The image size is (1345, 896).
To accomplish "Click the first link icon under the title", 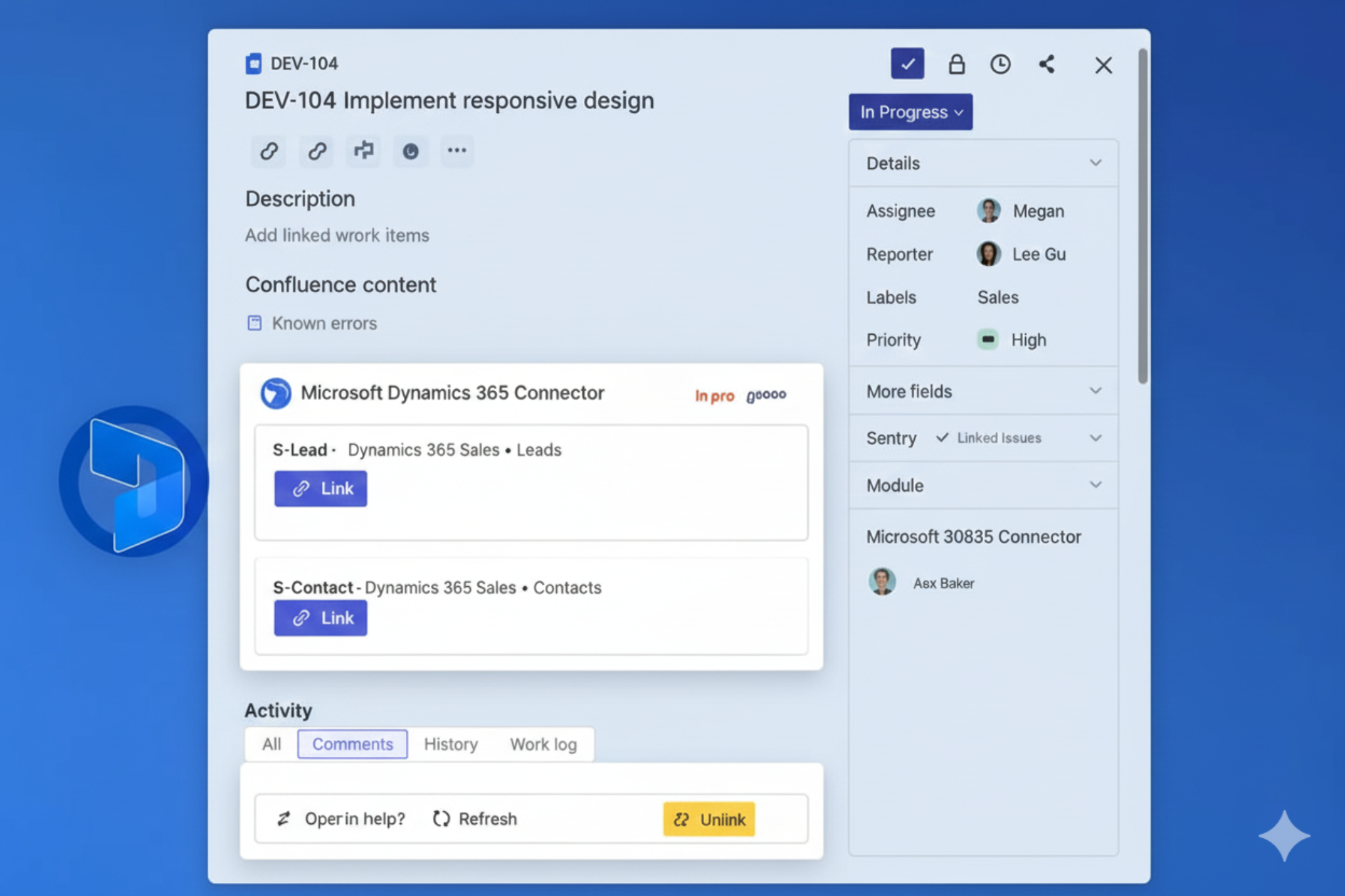I will 268,151.
